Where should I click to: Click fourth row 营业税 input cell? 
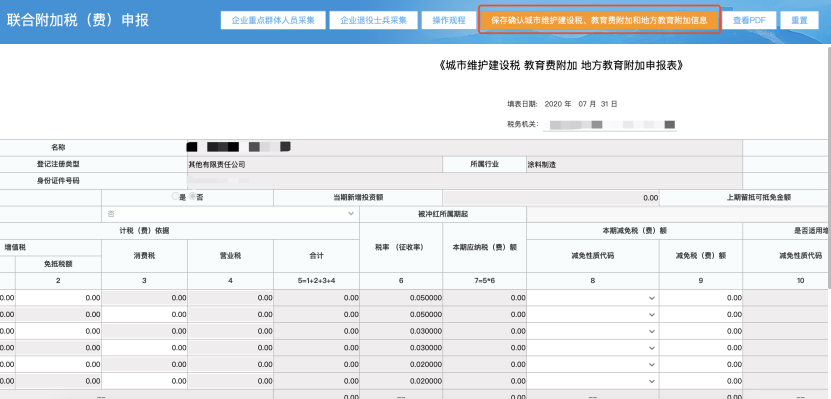pyautogui.click(x=230, y=348)
